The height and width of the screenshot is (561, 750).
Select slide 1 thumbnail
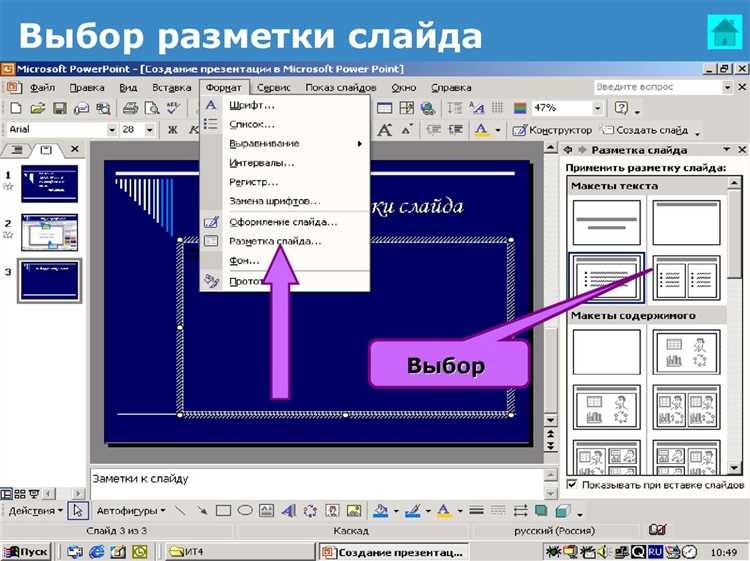point(49,184)
